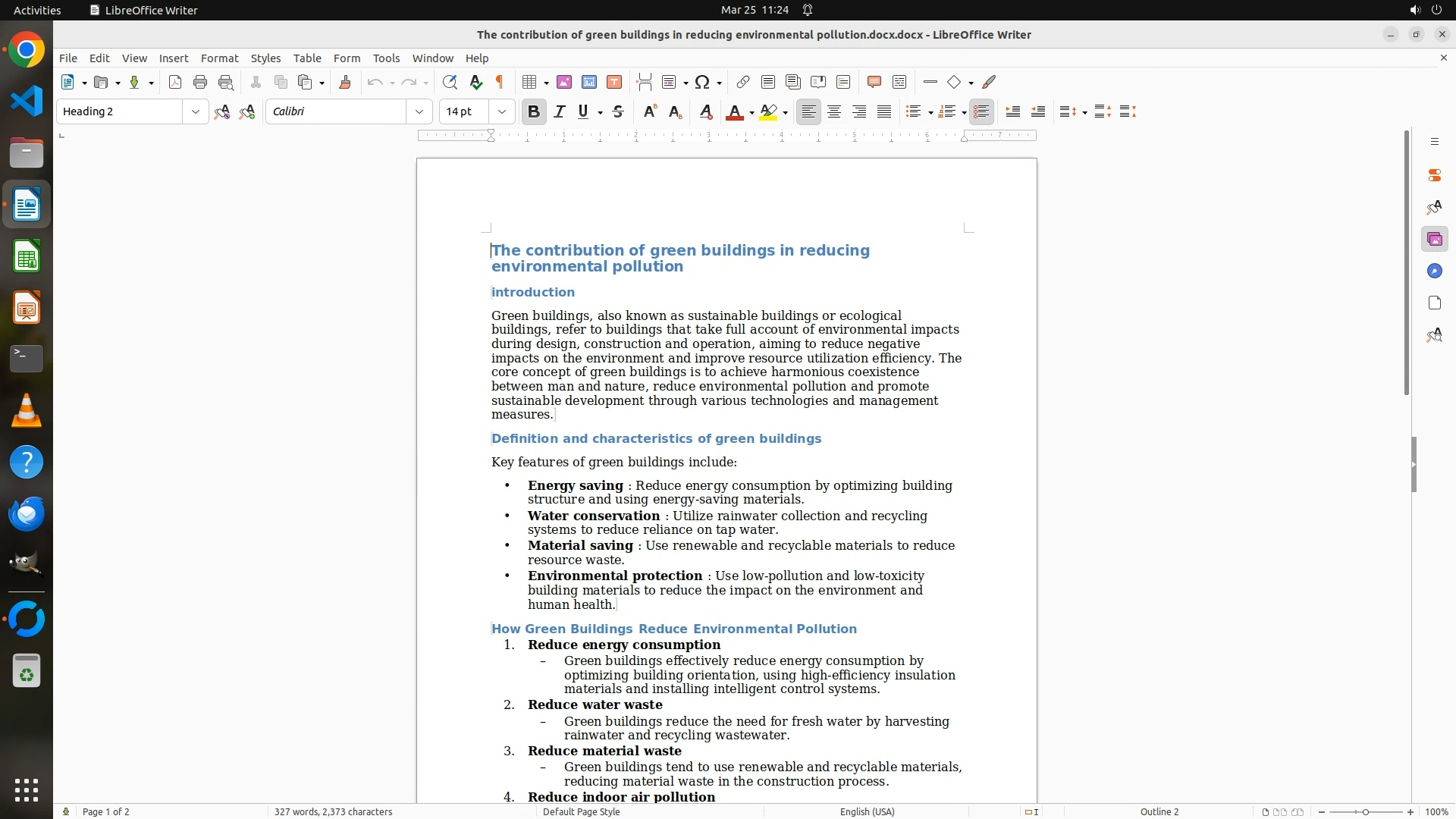1456x819 pixels.
Task: Open Find & Replace tool
Action: click(x=450, y=83)
